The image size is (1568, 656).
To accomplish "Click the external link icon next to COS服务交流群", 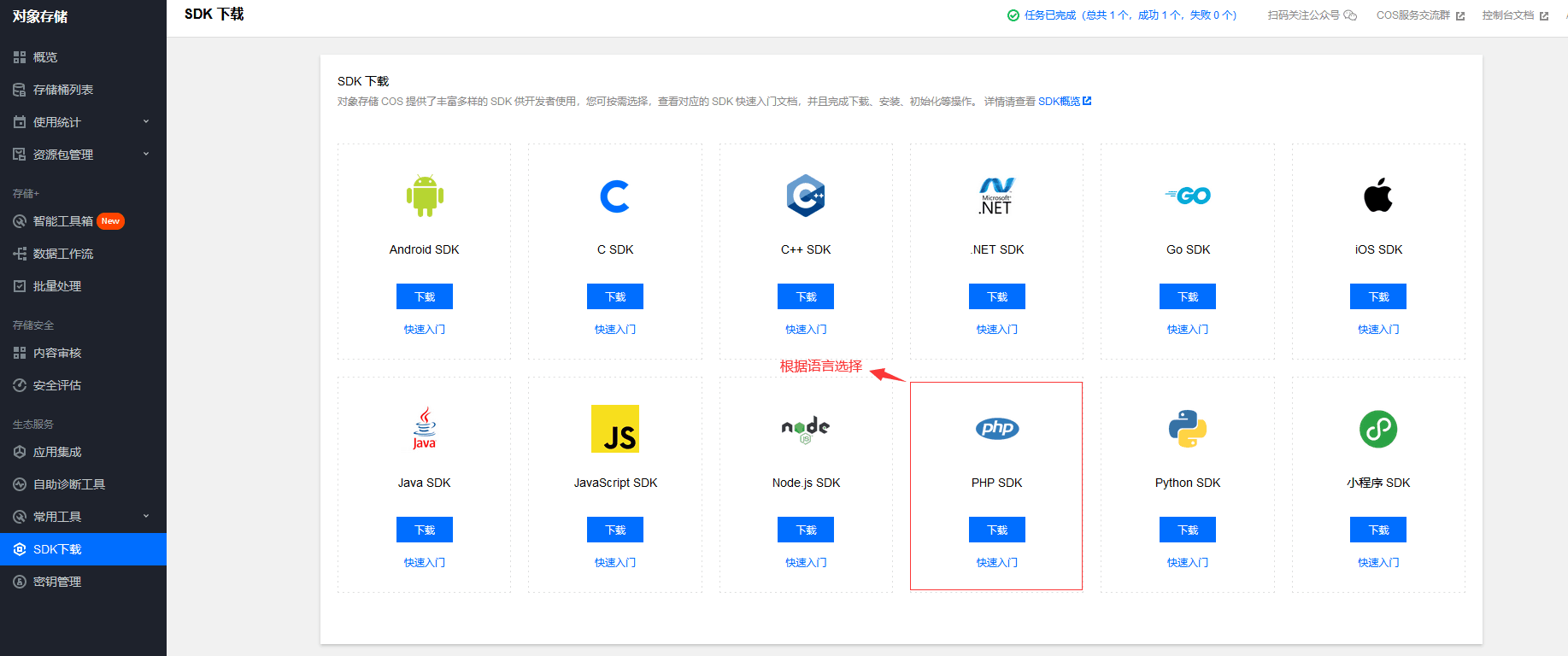I will 1460,16.
